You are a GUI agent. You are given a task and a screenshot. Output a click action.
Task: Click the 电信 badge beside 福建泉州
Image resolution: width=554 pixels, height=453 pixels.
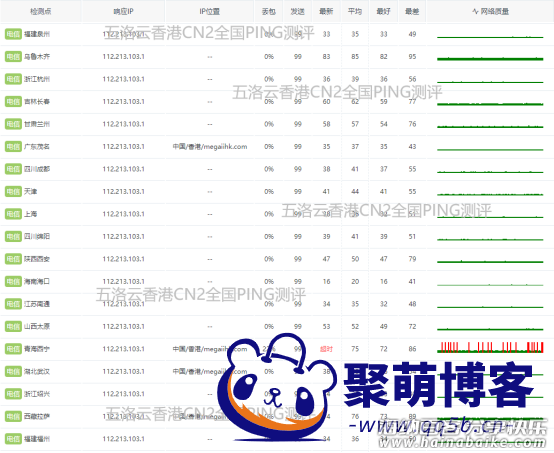click(x=13, y=34)
